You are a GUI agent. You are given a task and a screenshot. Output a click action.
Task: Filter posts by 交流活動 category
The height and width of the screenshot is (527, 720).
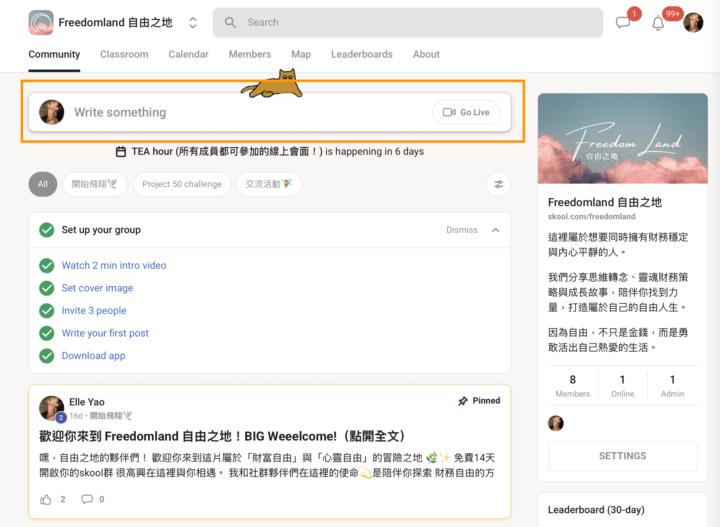[x=269, y=184]
